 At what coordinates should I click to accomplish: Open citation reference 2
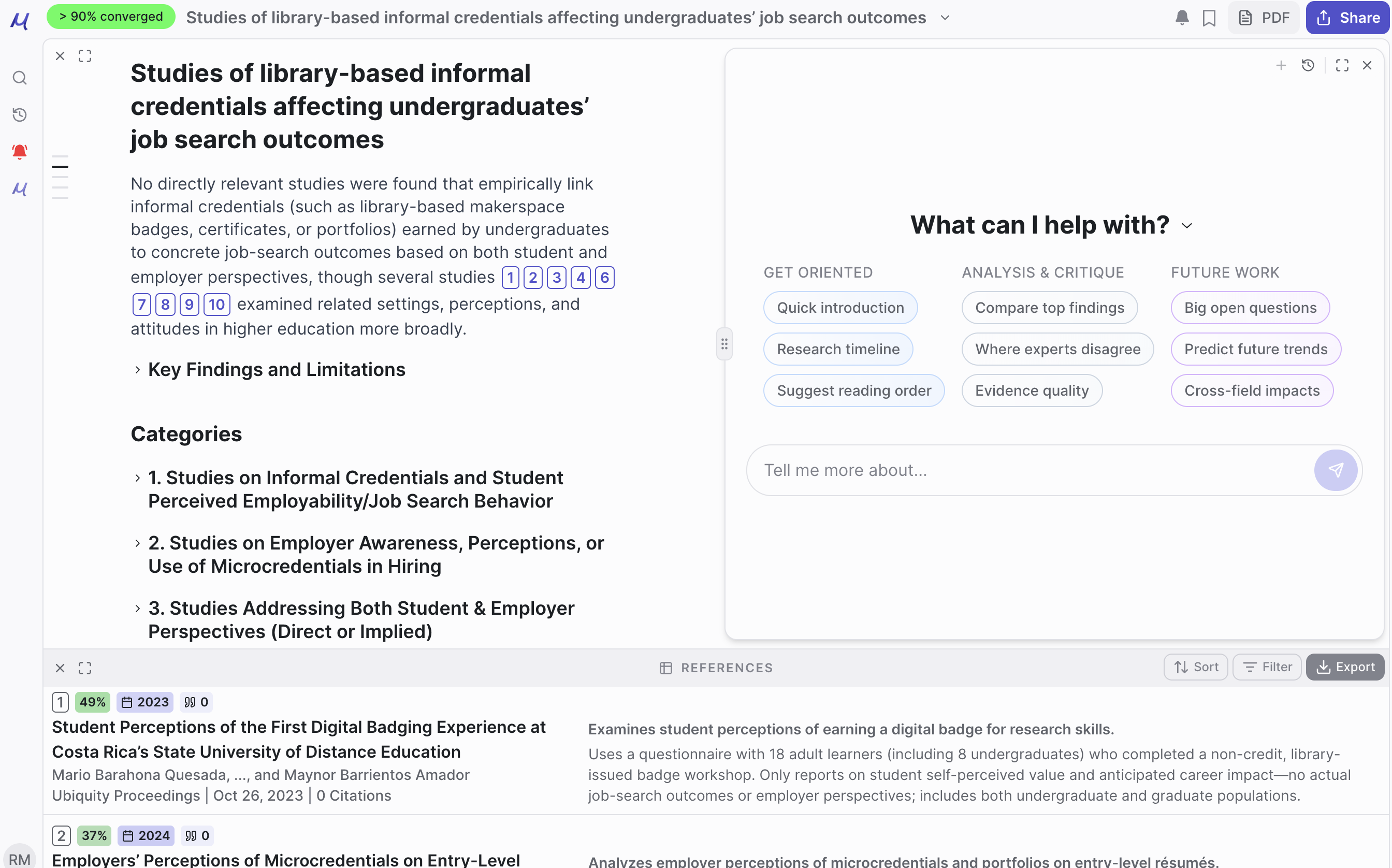533,278
